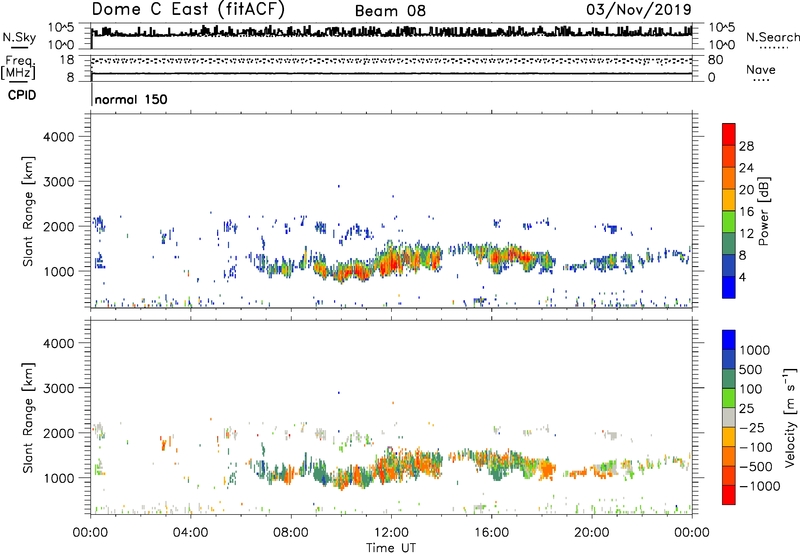This screenshot has height=554, width=800.
Task: Select the 'Power [dB]' colorbar label
Action: (x=763, y=211)
